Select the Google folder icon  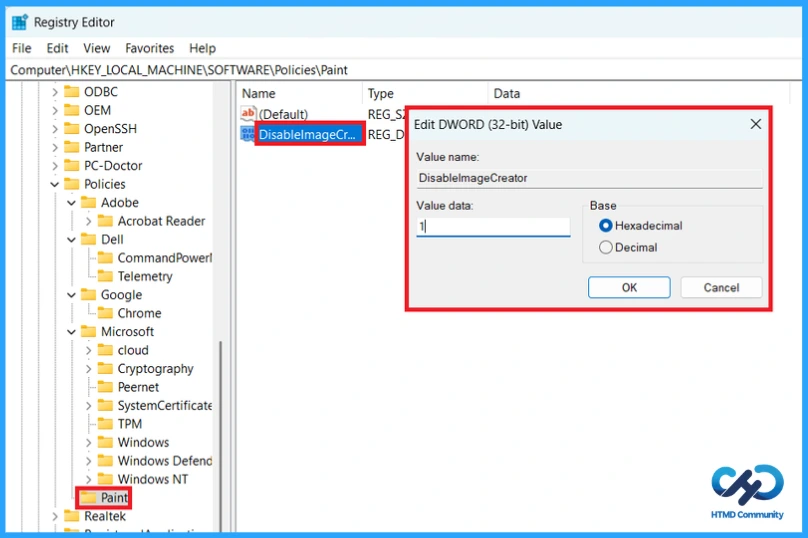[89, 295]
